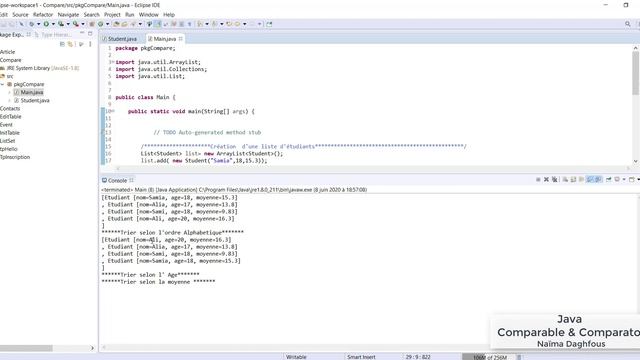Switch to the Type Hierarchy view tab

pos(53,35)
